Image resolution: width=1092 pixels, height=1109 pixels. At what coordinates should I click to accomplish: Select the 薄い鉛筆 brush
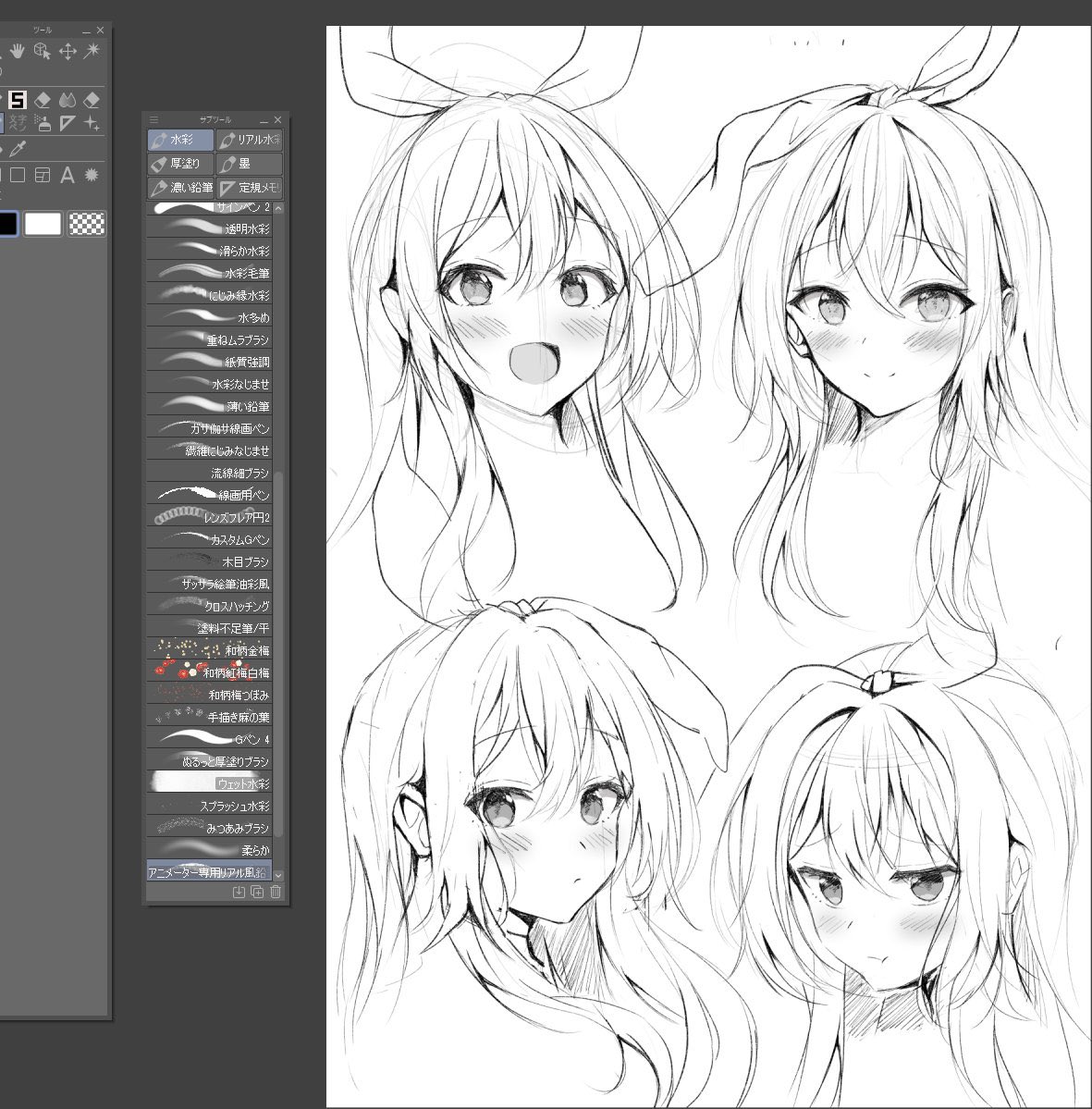(x=209, y=406)
